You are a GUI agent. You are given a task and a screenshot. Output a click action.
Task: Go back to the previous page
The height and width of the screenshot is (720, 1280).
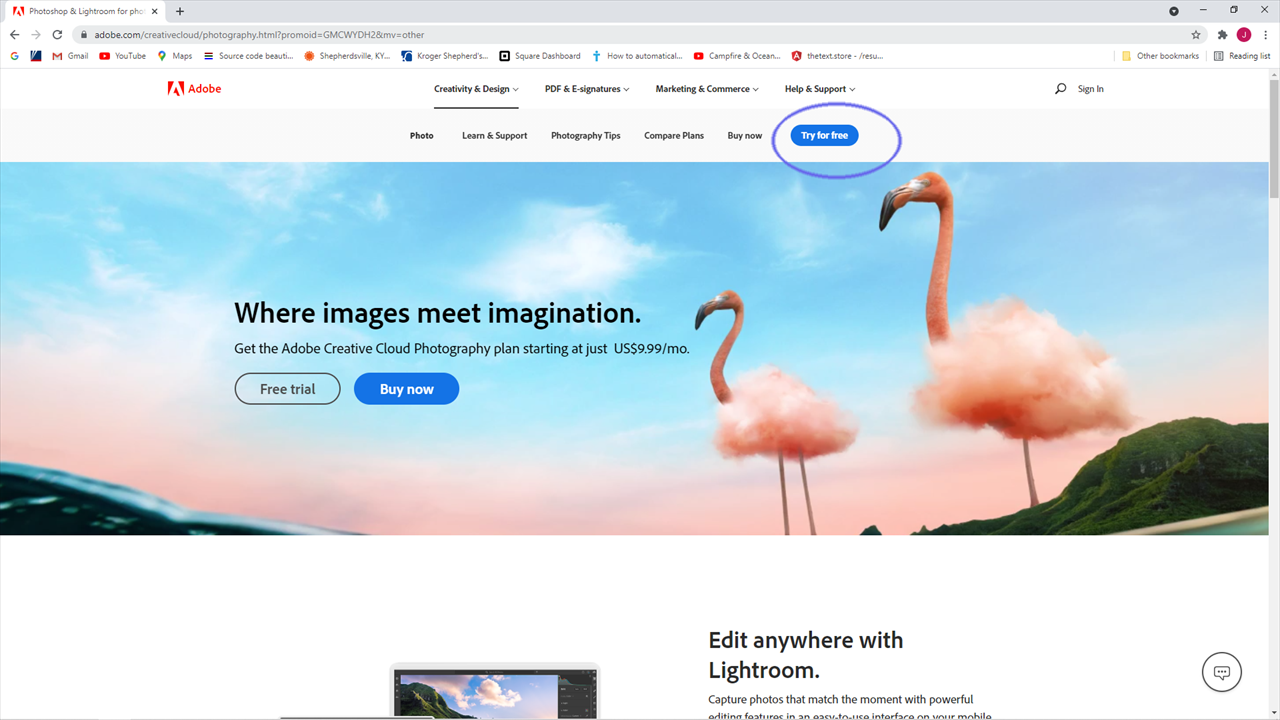tap(14, 34)
